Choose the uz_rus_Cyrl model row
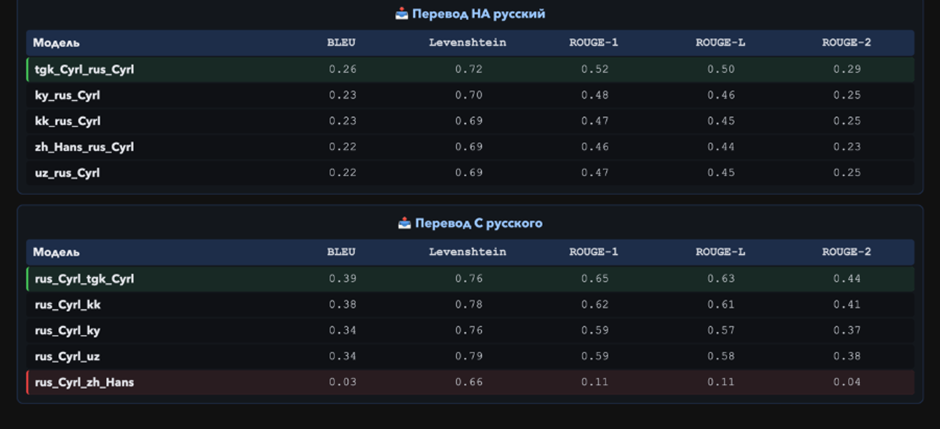940x429 pixels. coord(67,173)
